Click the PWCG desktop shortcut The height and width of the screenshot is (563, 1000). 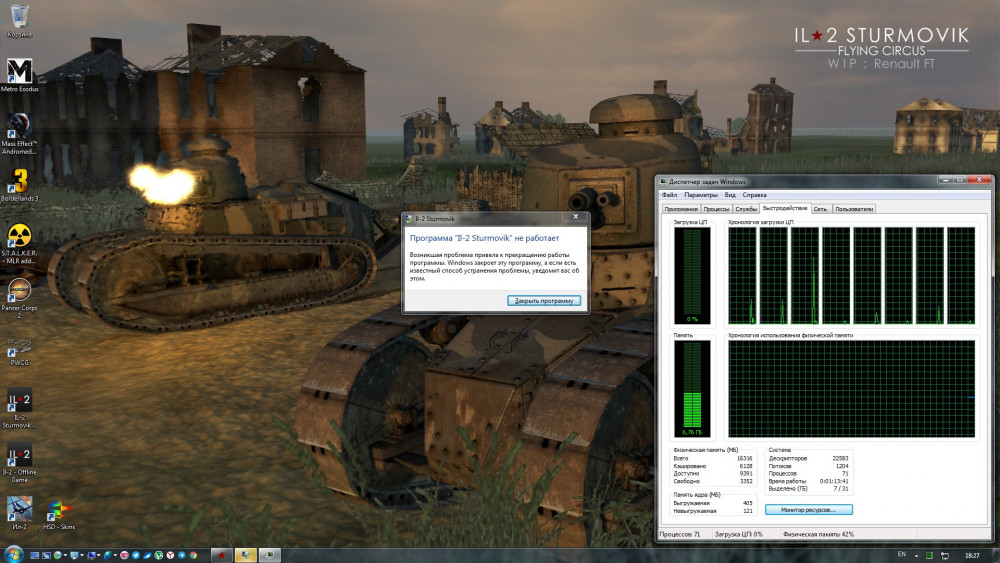point(19,346)
